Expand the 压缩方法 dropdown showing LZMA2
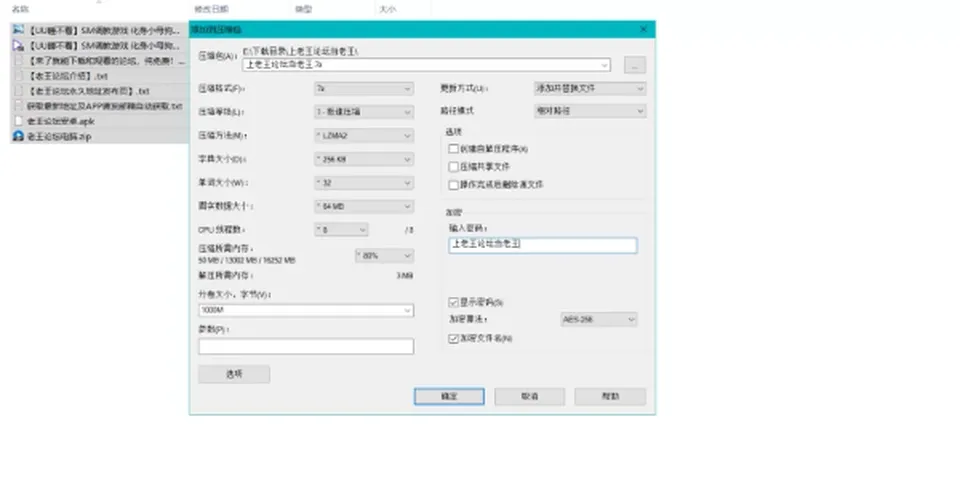 click(x=364, y=136)
